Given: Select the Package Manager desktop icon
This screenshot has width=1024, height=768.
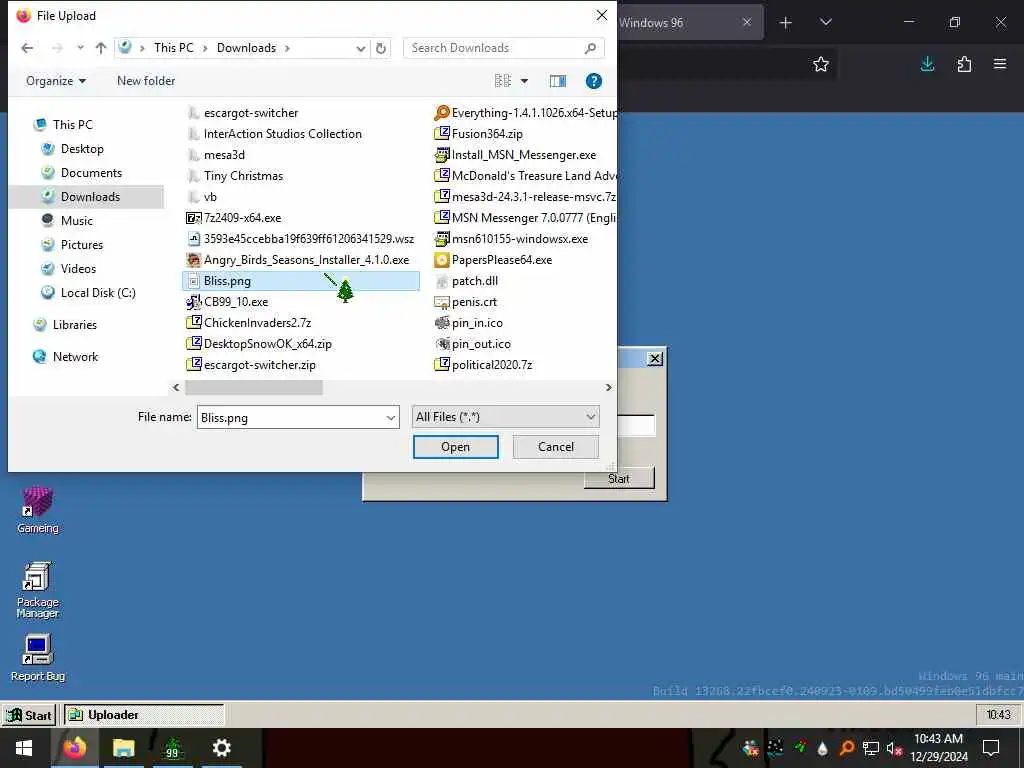Looking at the screenshot, I should [38, 589].
